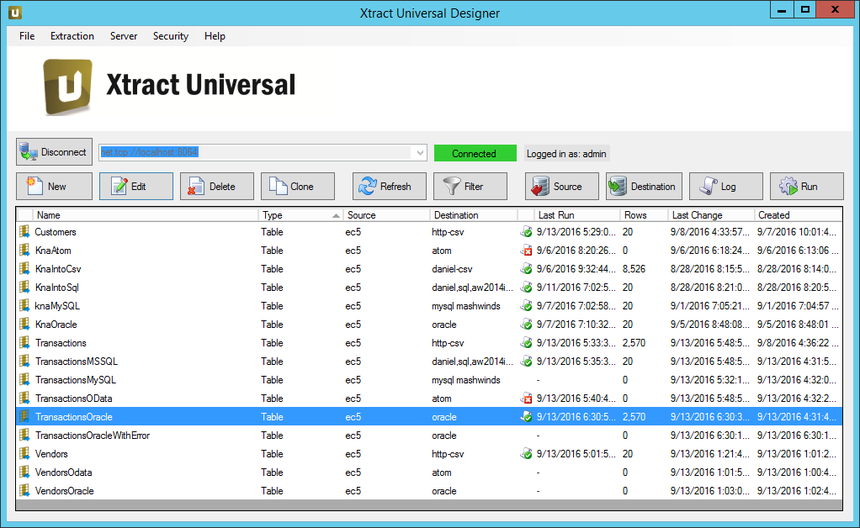This screenshot has width=860, height=528.
Task: Open Source settings
Action: [x=562, y=186]
